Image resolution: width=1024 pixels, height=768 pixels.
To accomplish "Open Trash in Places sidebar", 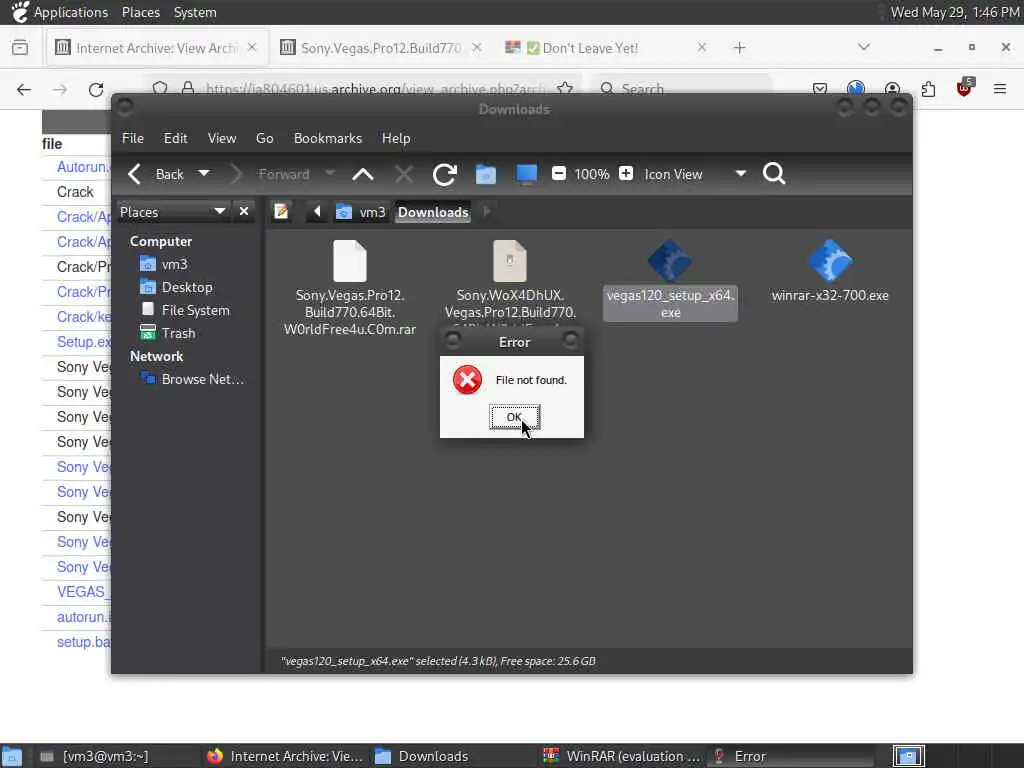I will click(x=167, y=333).
